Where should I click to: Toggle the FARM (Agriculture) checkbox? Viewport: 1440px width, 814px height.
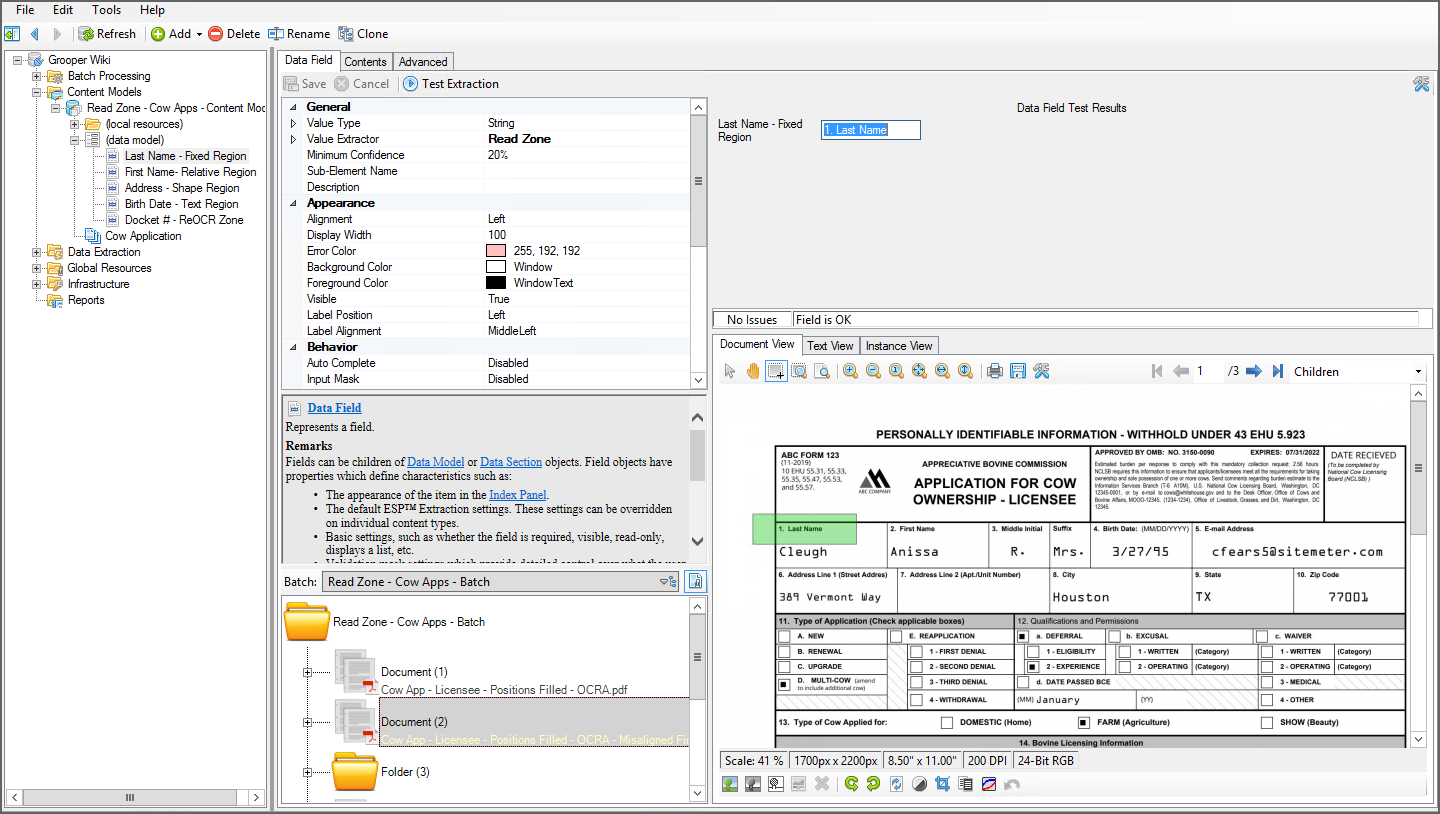pos(1083,722)
